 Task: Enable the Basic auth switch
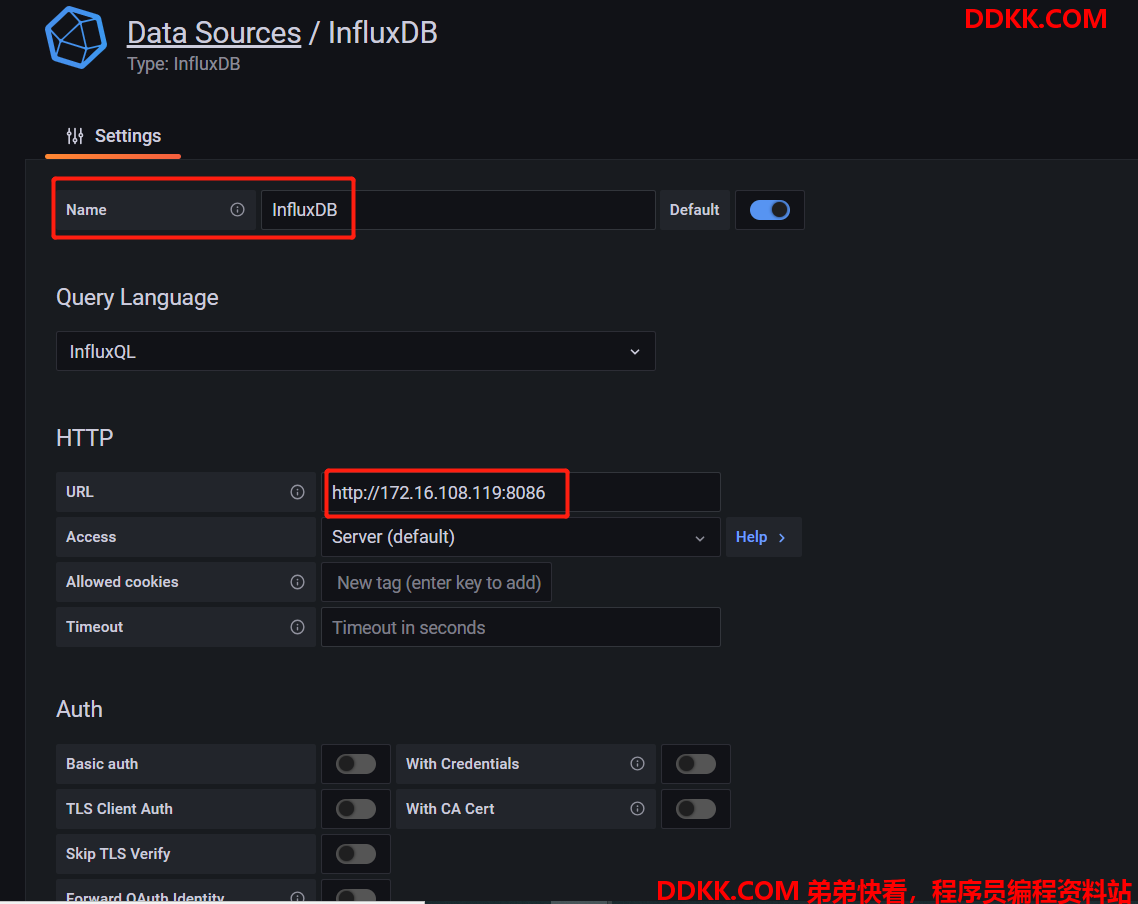(356, 764)
